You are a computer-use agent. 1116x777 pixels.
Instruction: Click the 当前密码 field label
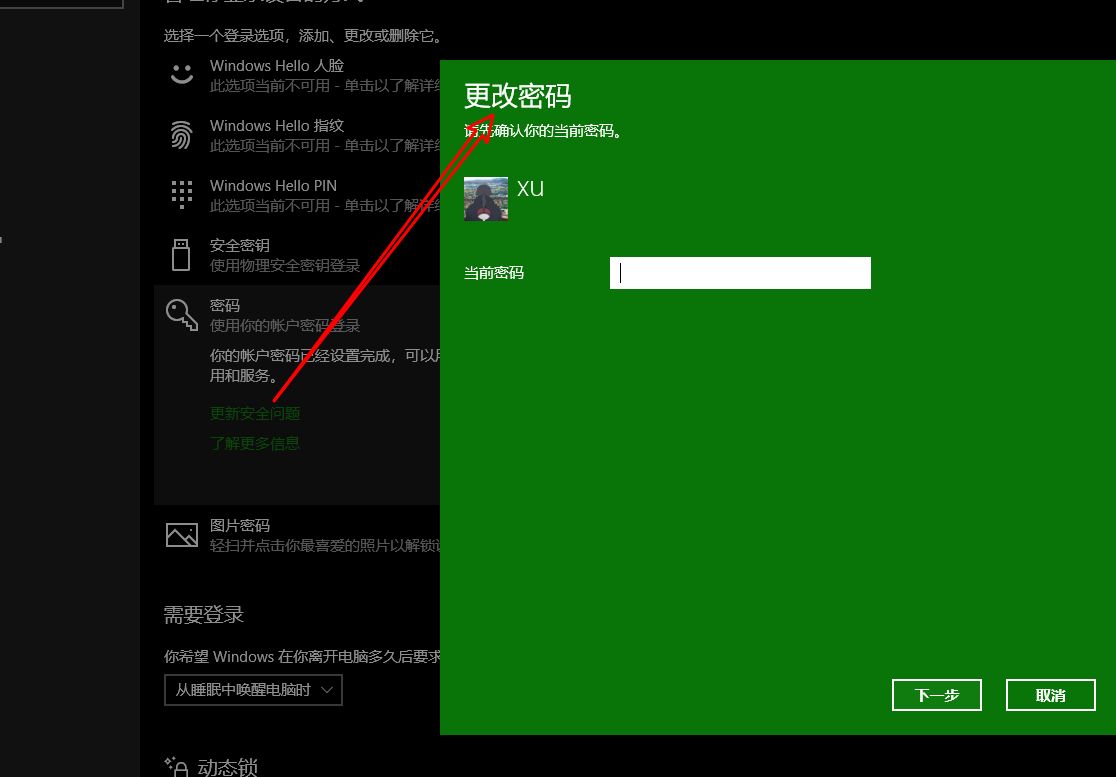[494, 273]
